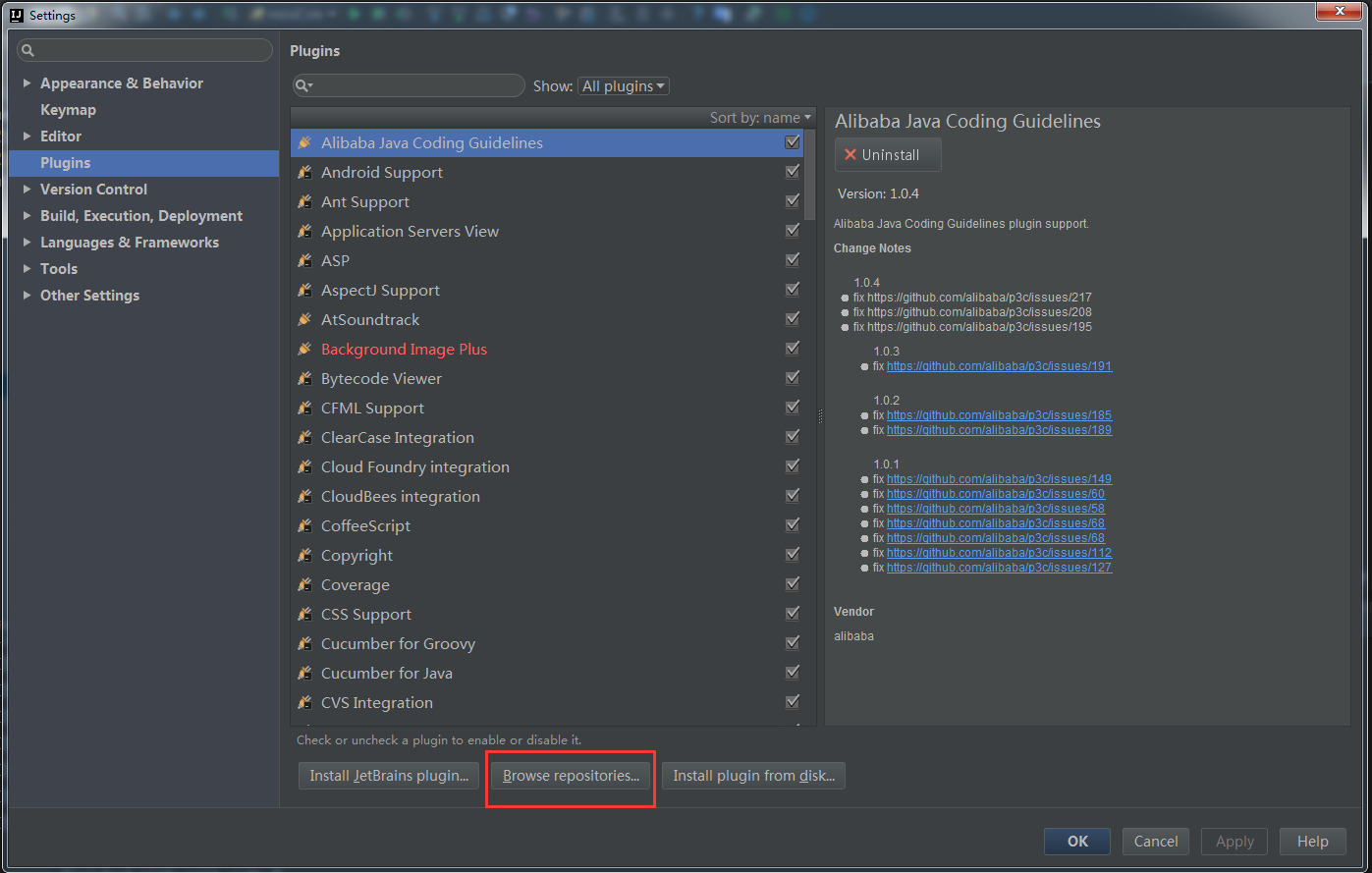Viewport: 1372px width, 873px height.
Task: Focus the settings search field
Action: tap(144, 50)
